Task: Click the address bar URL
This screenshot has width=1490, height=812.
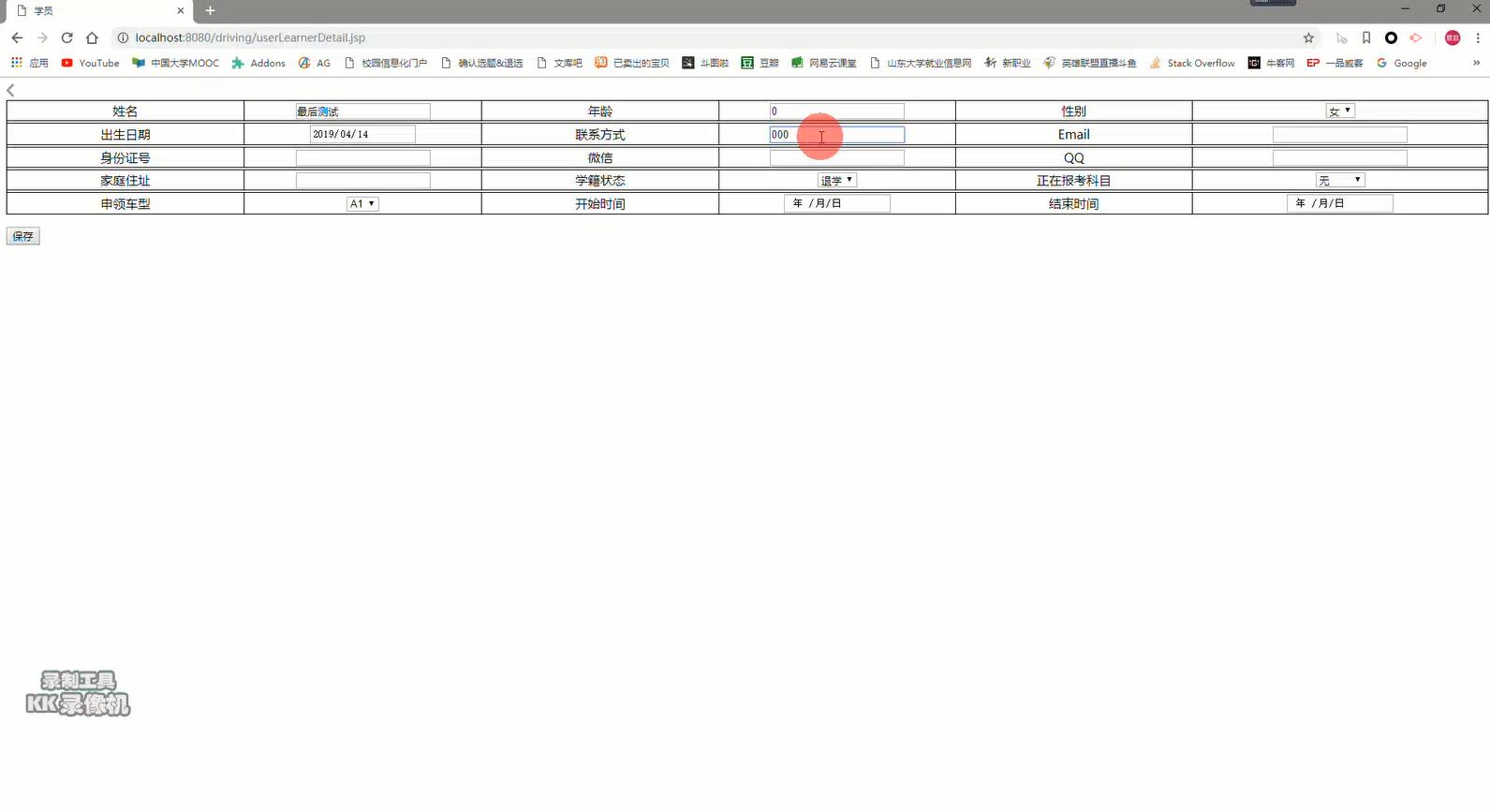Action: pyautogui.click(x=250, y=37)
